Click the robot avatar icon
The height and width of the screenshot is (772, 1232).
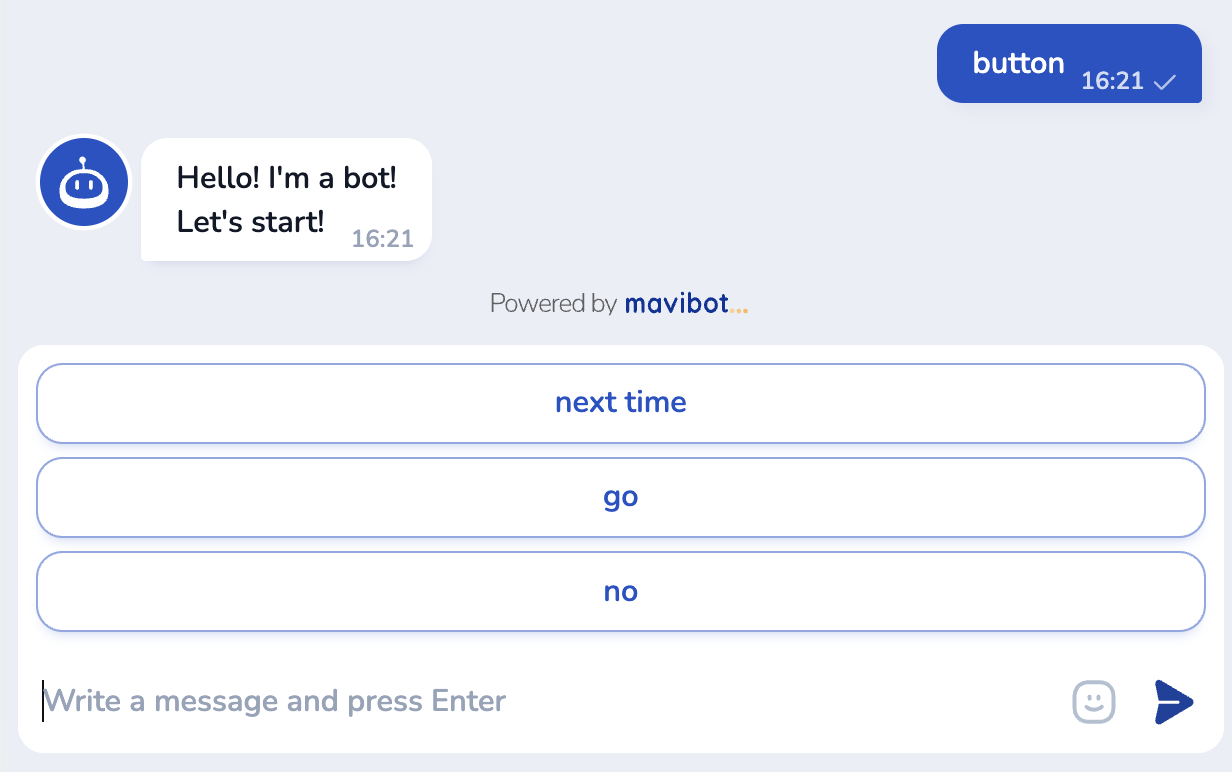[84, 183]
